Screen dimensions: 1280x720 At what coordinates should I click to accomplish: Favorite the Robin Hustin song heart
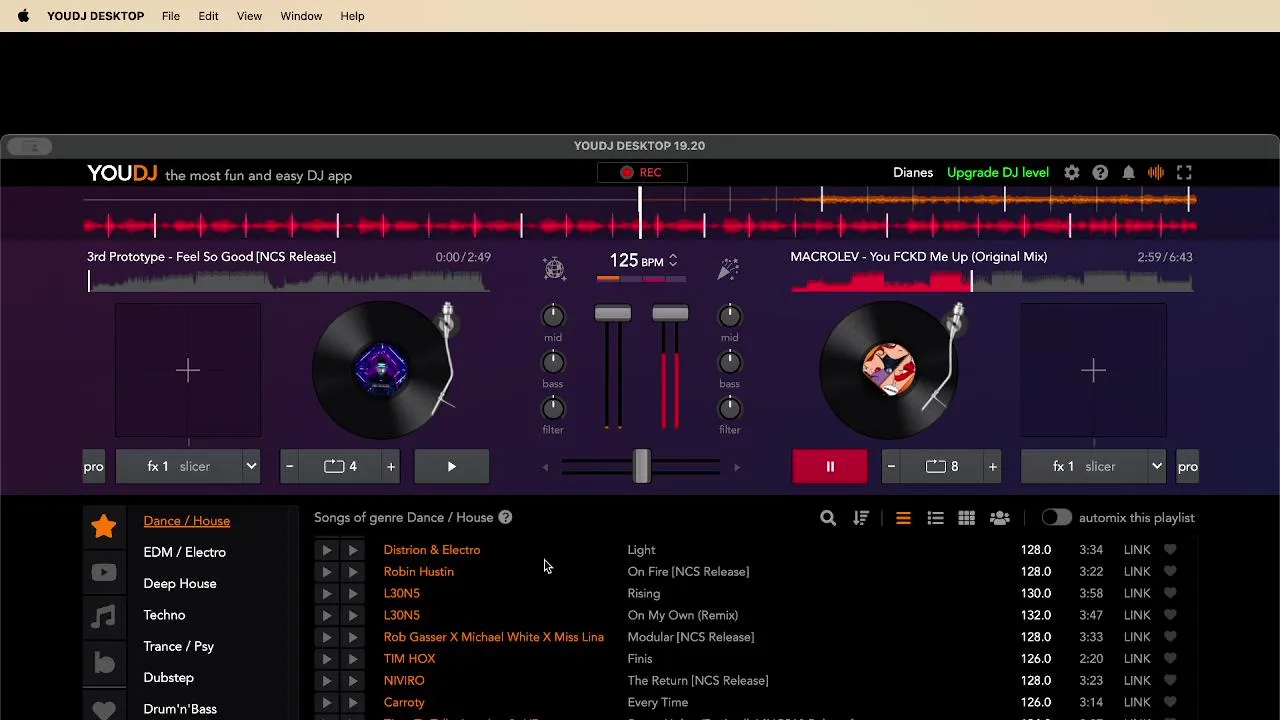pyautogui.click(x=1170, y=572)
